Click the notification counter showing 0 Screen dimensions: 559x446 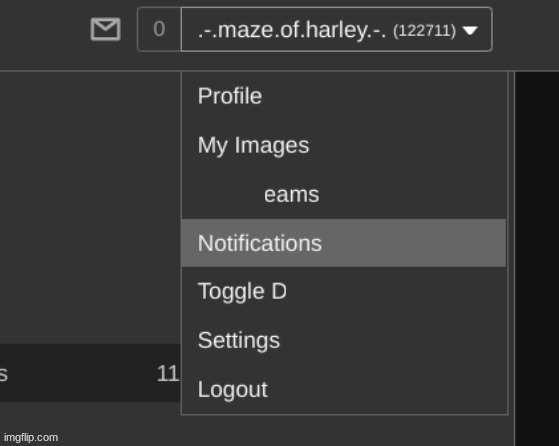159,29
